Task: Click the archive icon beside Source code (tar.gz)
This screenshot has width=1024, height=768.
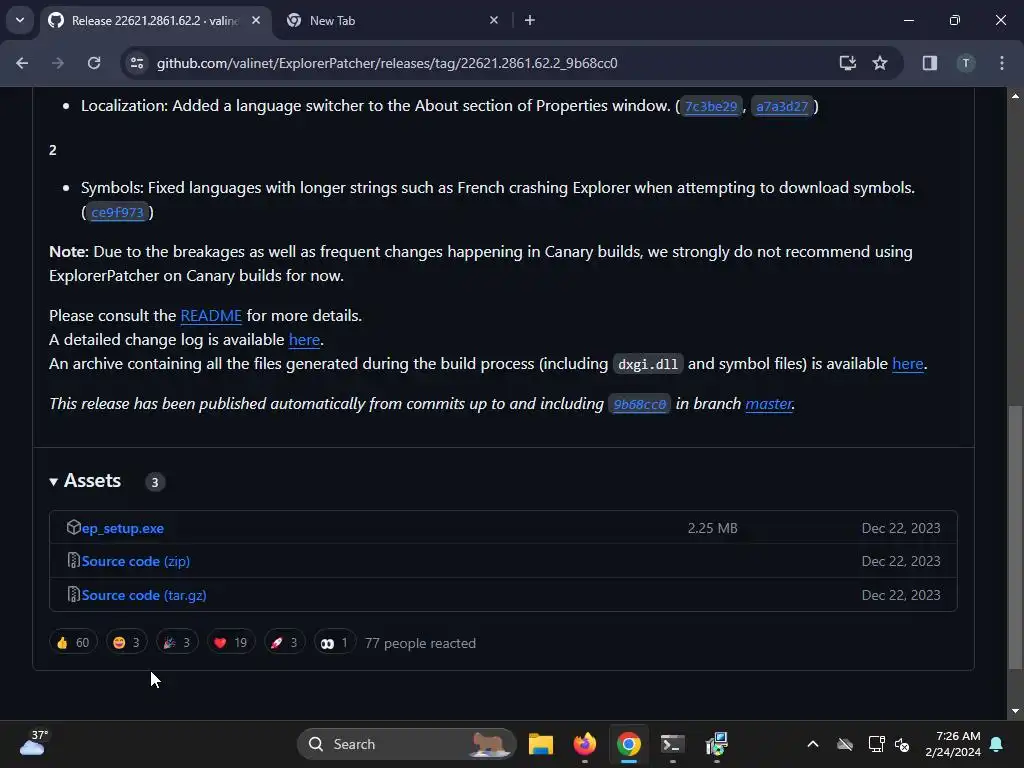Action: (73, 594)
